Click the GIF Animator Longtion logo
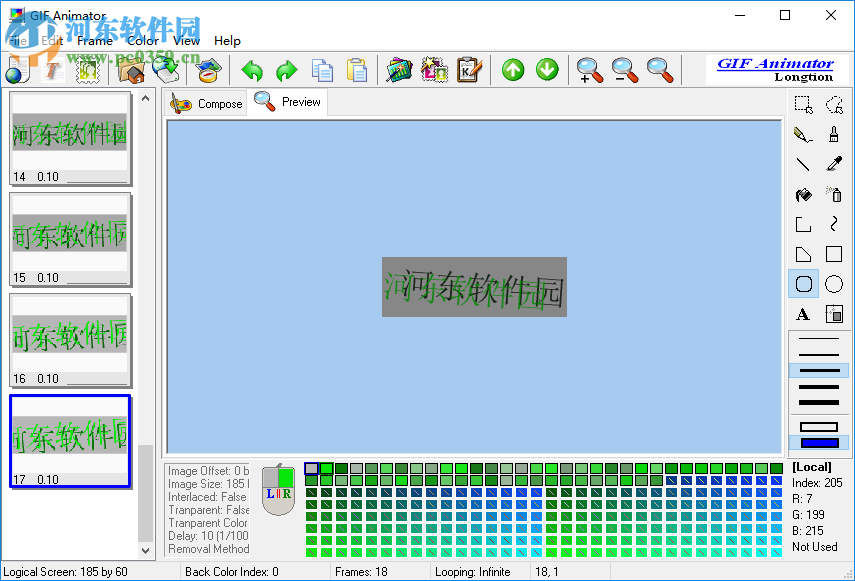Viewport: 855px width, 581px height. pos(777,70)
